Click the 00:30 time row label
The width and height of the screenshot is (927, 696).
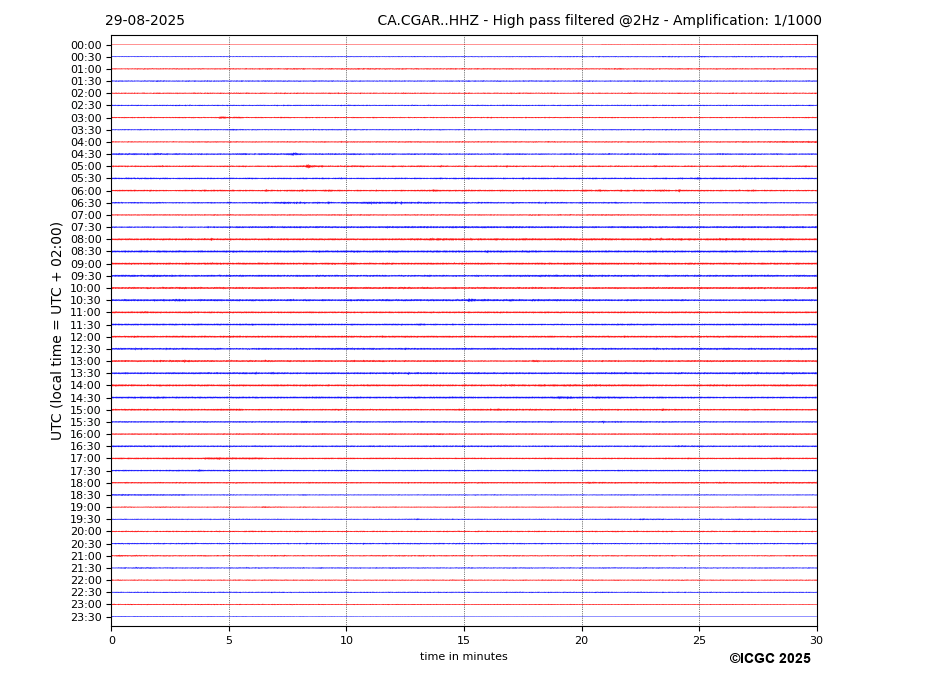tap(86, 57)
